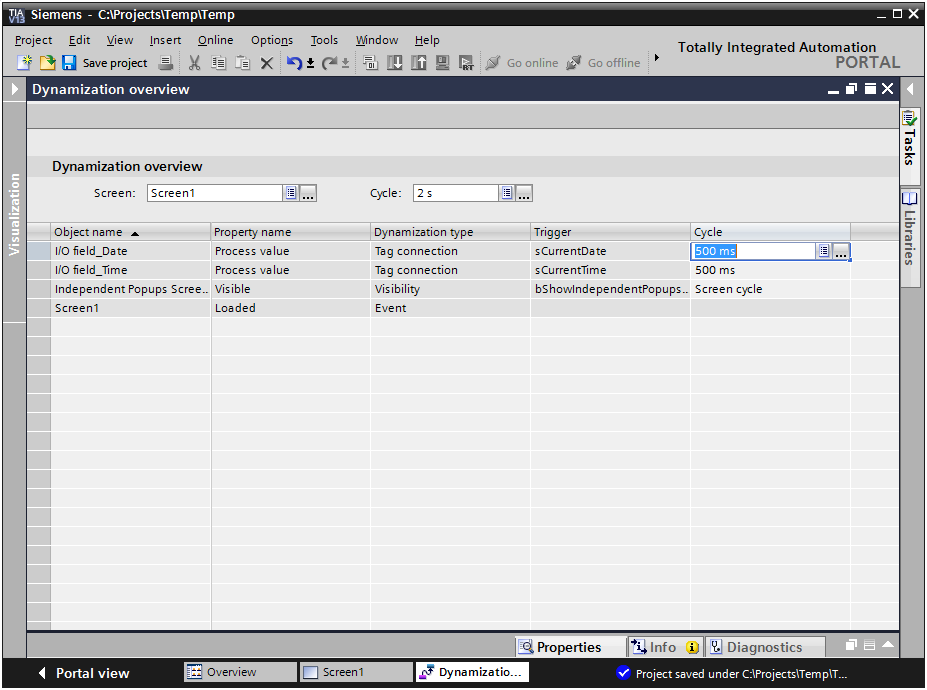
Task: Switch to the Screen1 editor tab
Action: pos(356,672)
